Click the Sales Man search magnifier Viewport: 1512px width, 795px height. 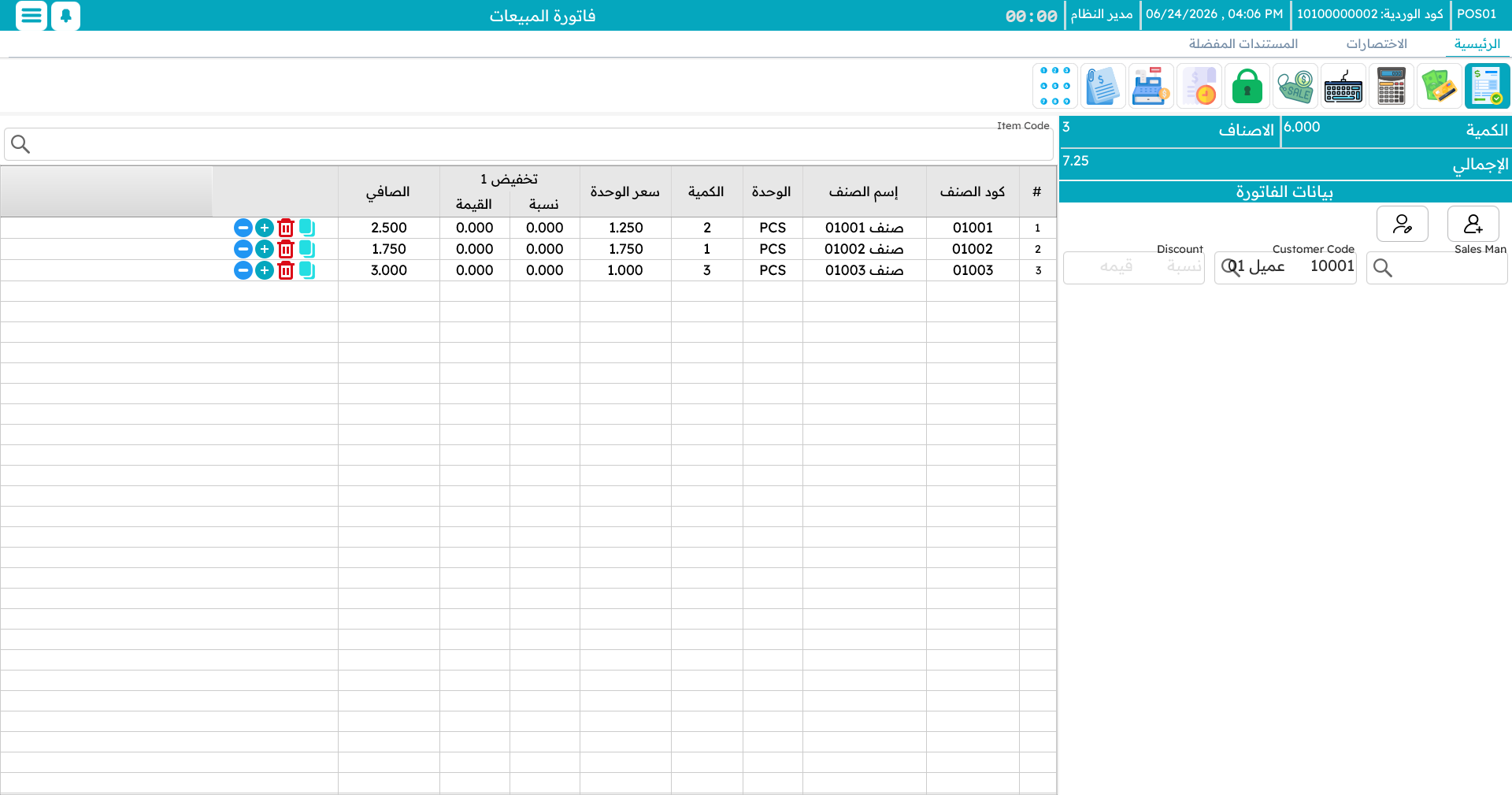click(x=1383, y=269)
